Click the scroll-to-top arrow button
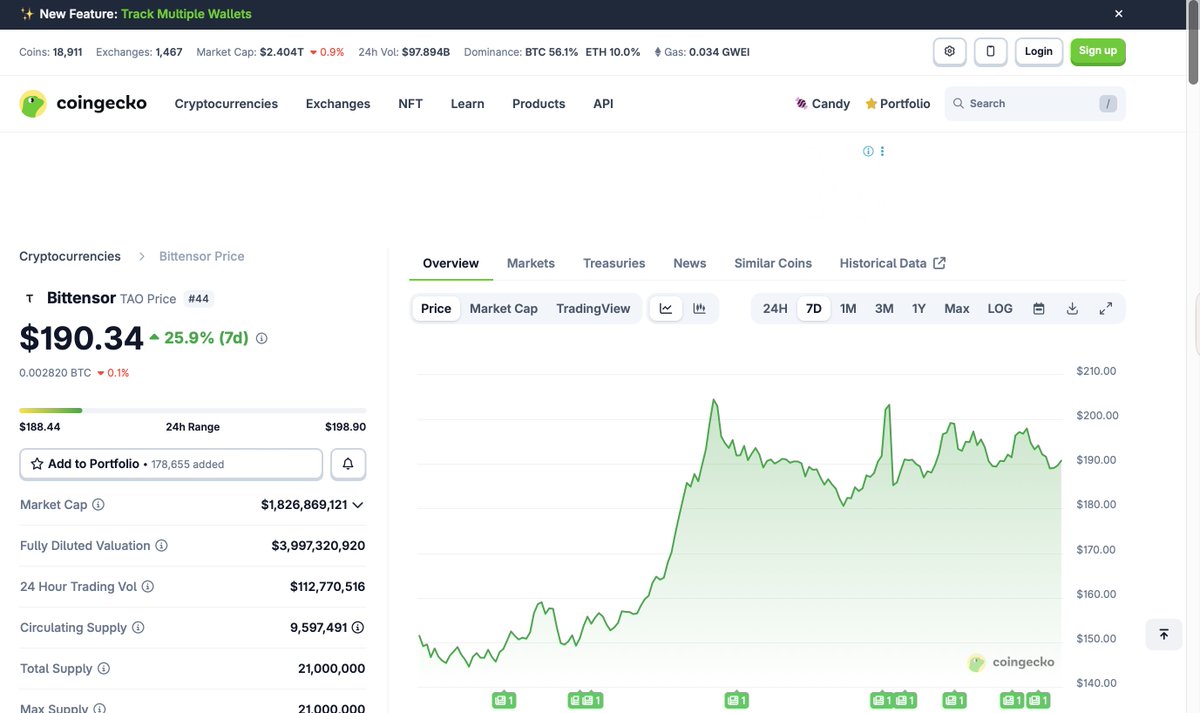The image size is (1200, 713). pyautogui.click(x=1164, y=634)
